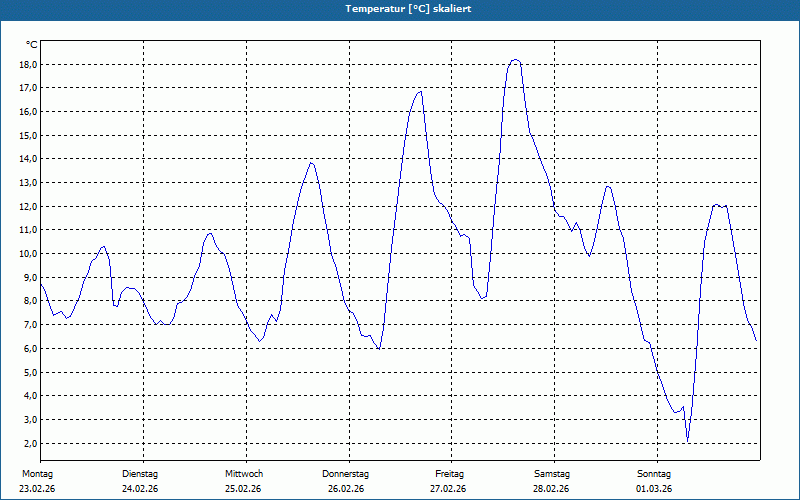Click the 8,0 axis label

[30, 301]
